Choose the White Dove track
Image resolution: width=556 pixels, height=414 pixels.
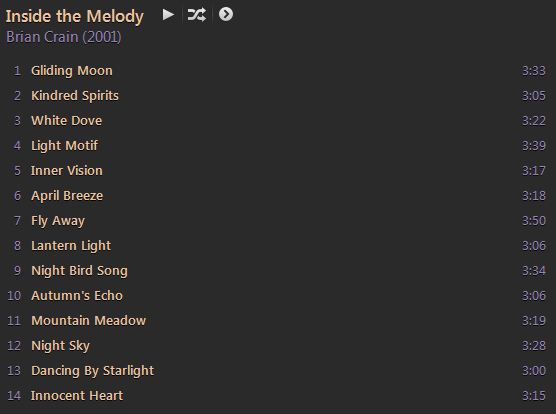[278, 121]
